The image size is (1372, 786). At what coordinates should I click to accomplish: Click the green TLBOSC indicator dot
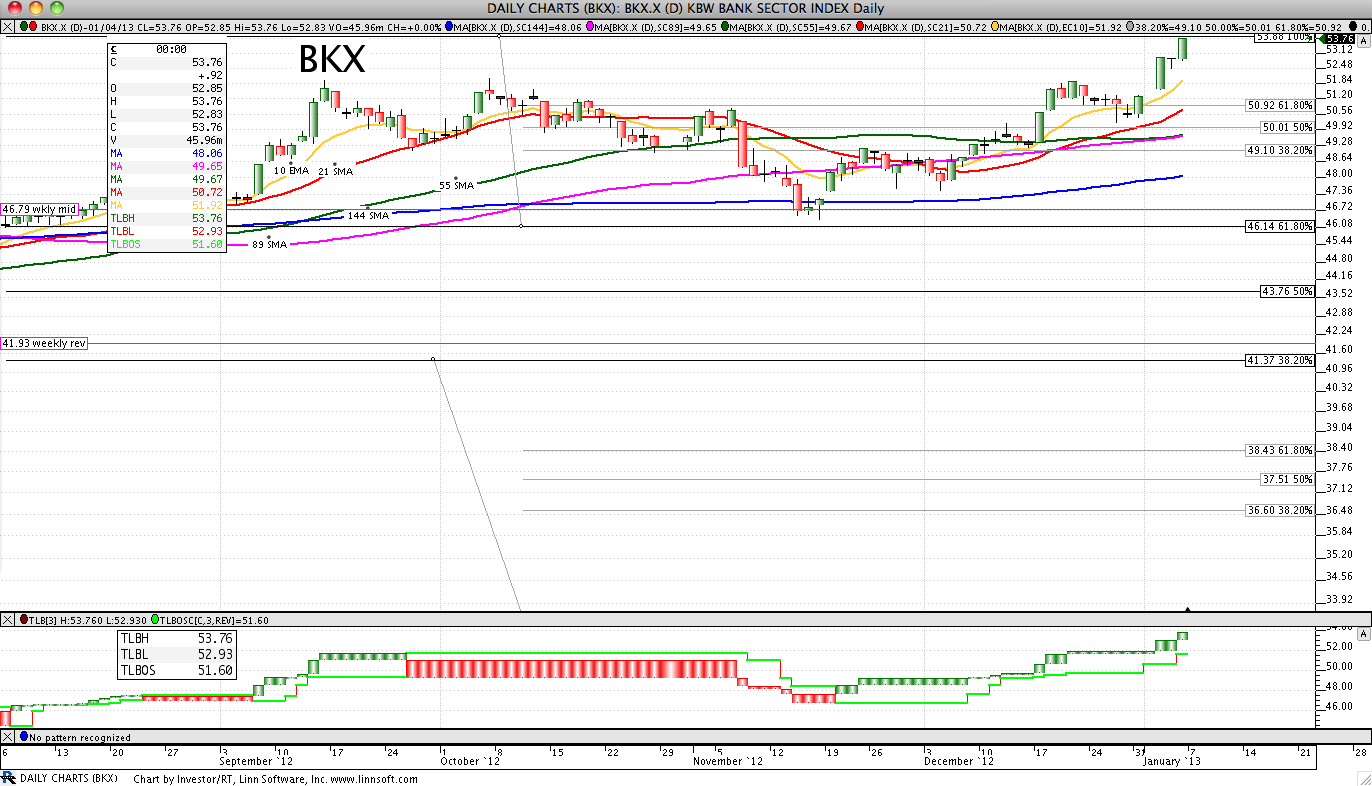pos(154,620)
